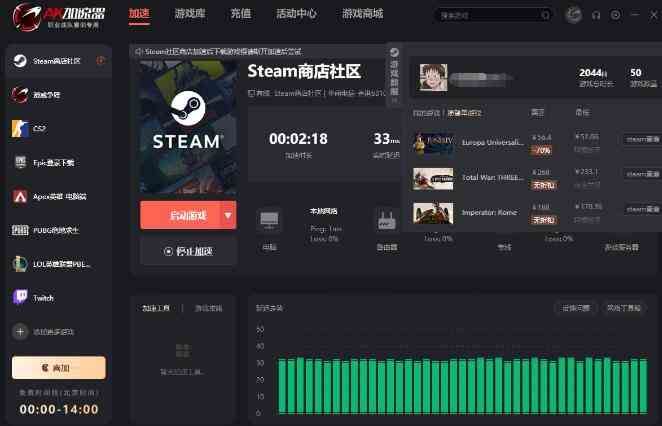Click first button above the latency chart
Image resolution: width=662 pixels, height=426 pixels.
tap(575, 308)
